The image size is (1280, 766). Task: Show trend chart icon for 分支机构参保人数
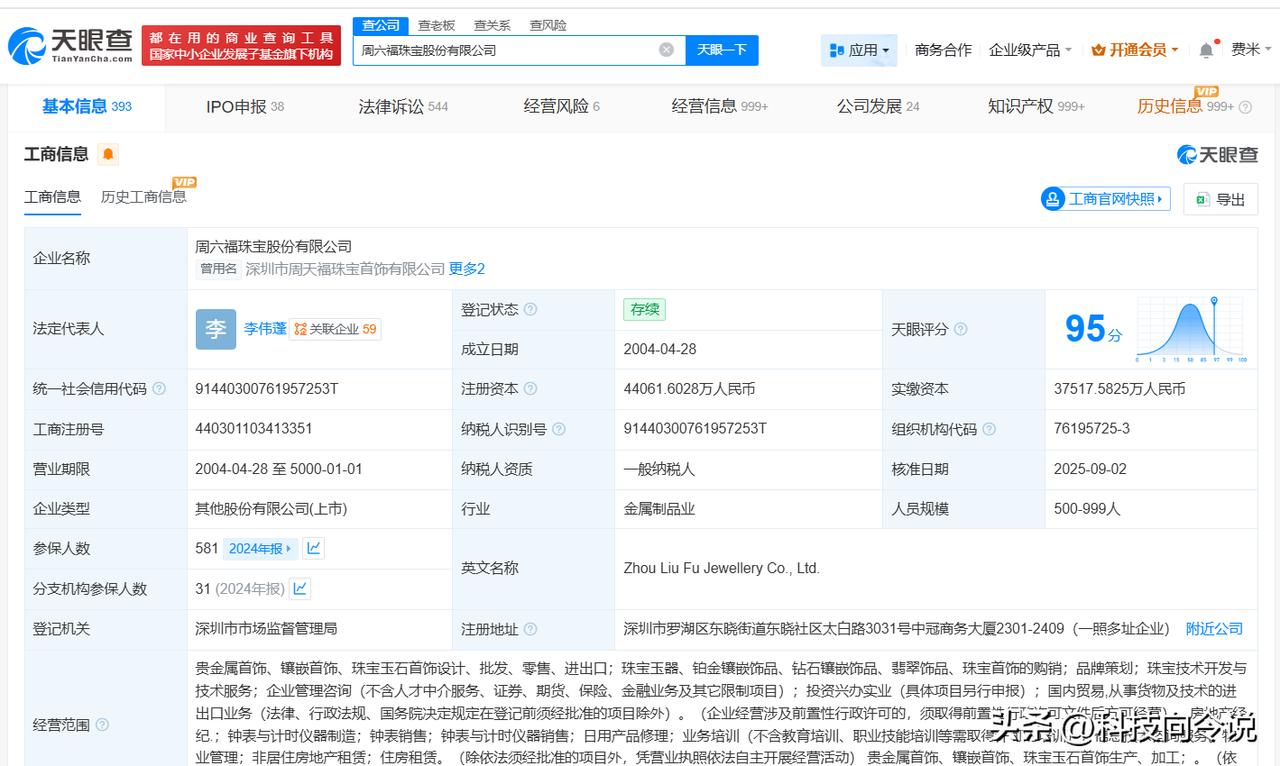[x=299, y=588]
